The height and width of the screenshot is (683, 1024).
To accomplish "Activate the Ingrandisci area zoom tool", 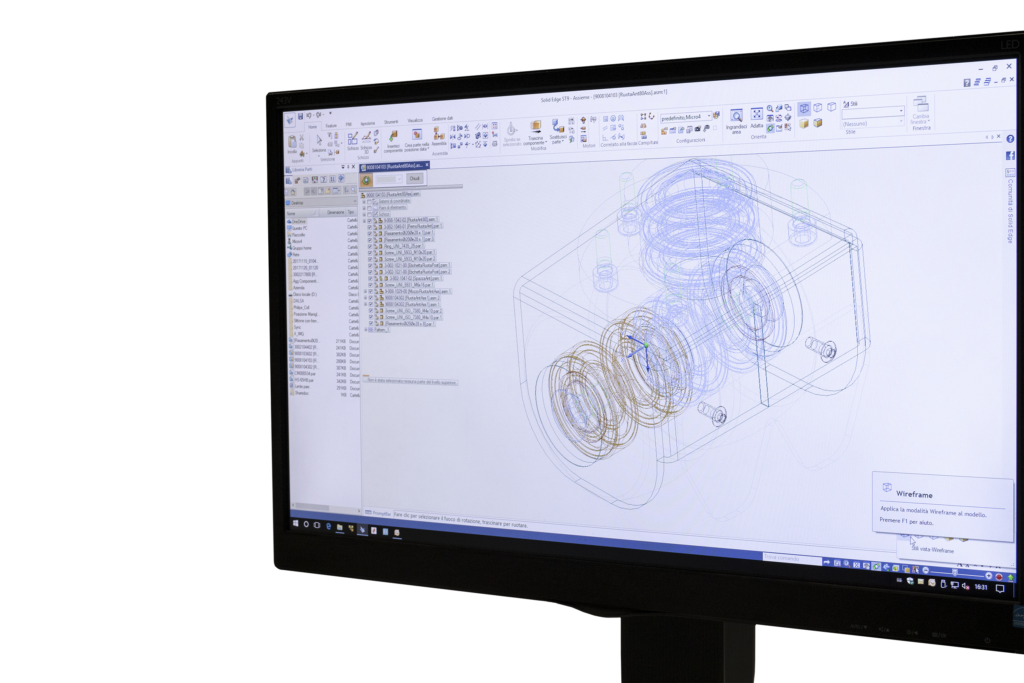I will point(736,116).
